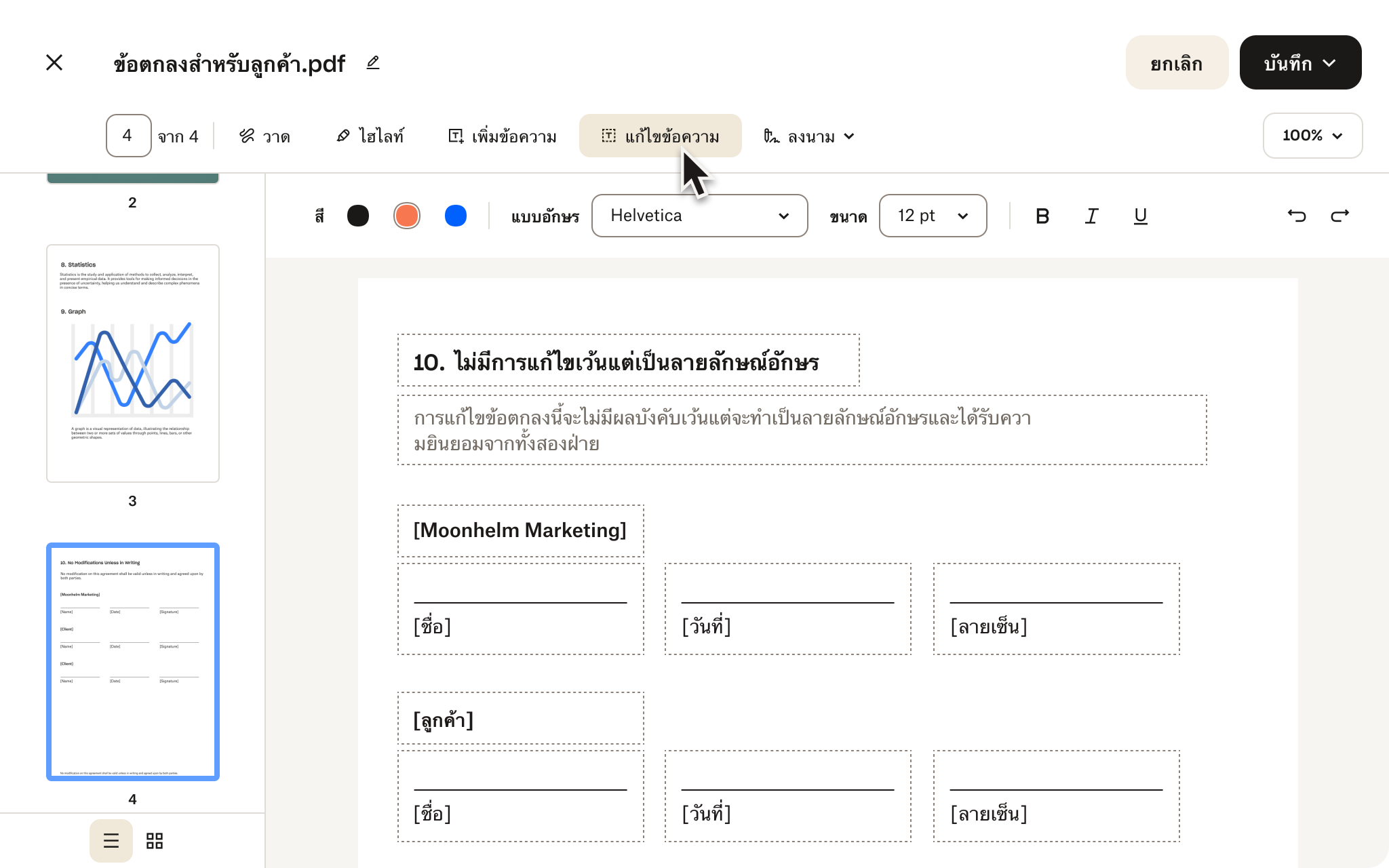Click the page number input field
This screenshot has width=1389, height=868.
tap(128, 136)
